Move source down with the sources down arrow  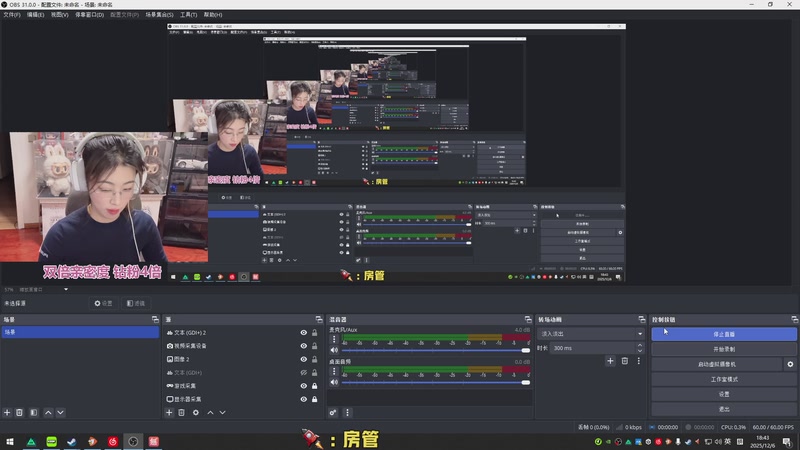(x=222, y=412)
